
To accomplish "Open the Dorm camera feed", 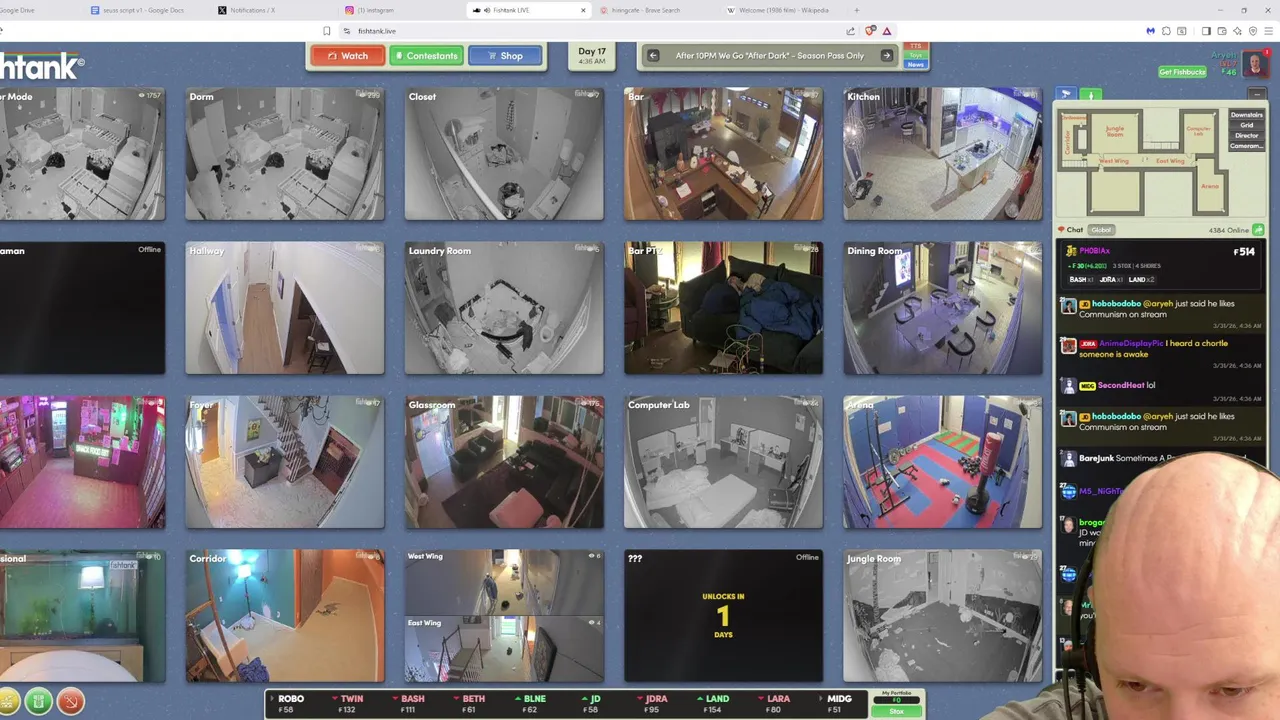I will tap(284, 154).
